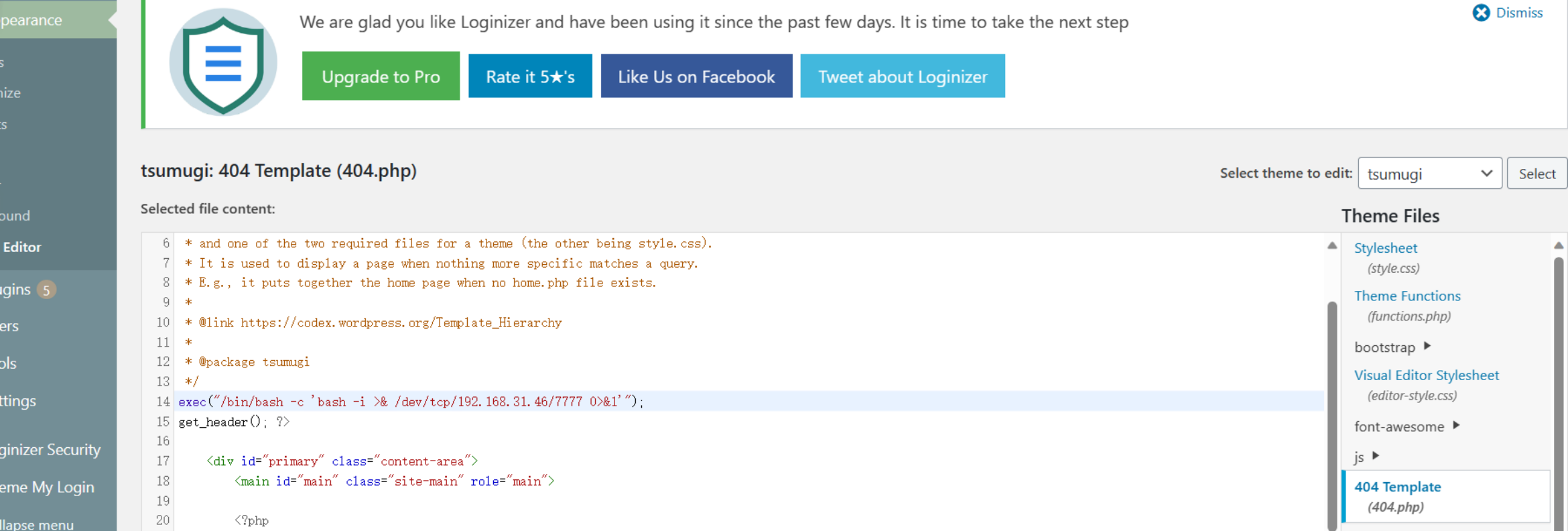Click line 6 comment about required files
Screen dimensions: 1568x531
[448, 243]
